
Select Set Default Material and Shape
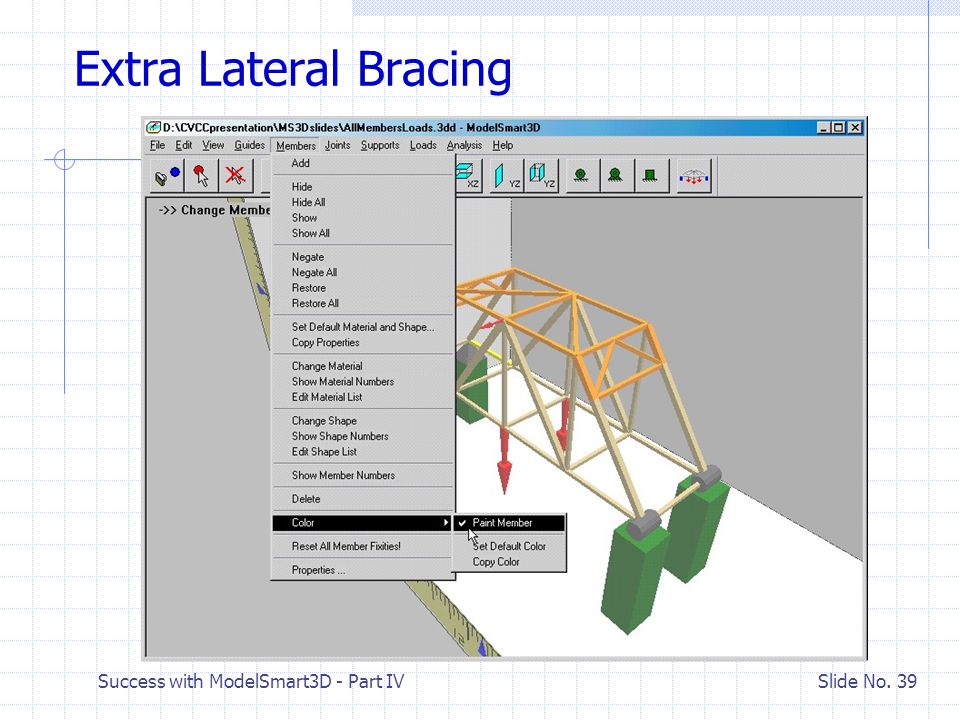pos(362,327)
